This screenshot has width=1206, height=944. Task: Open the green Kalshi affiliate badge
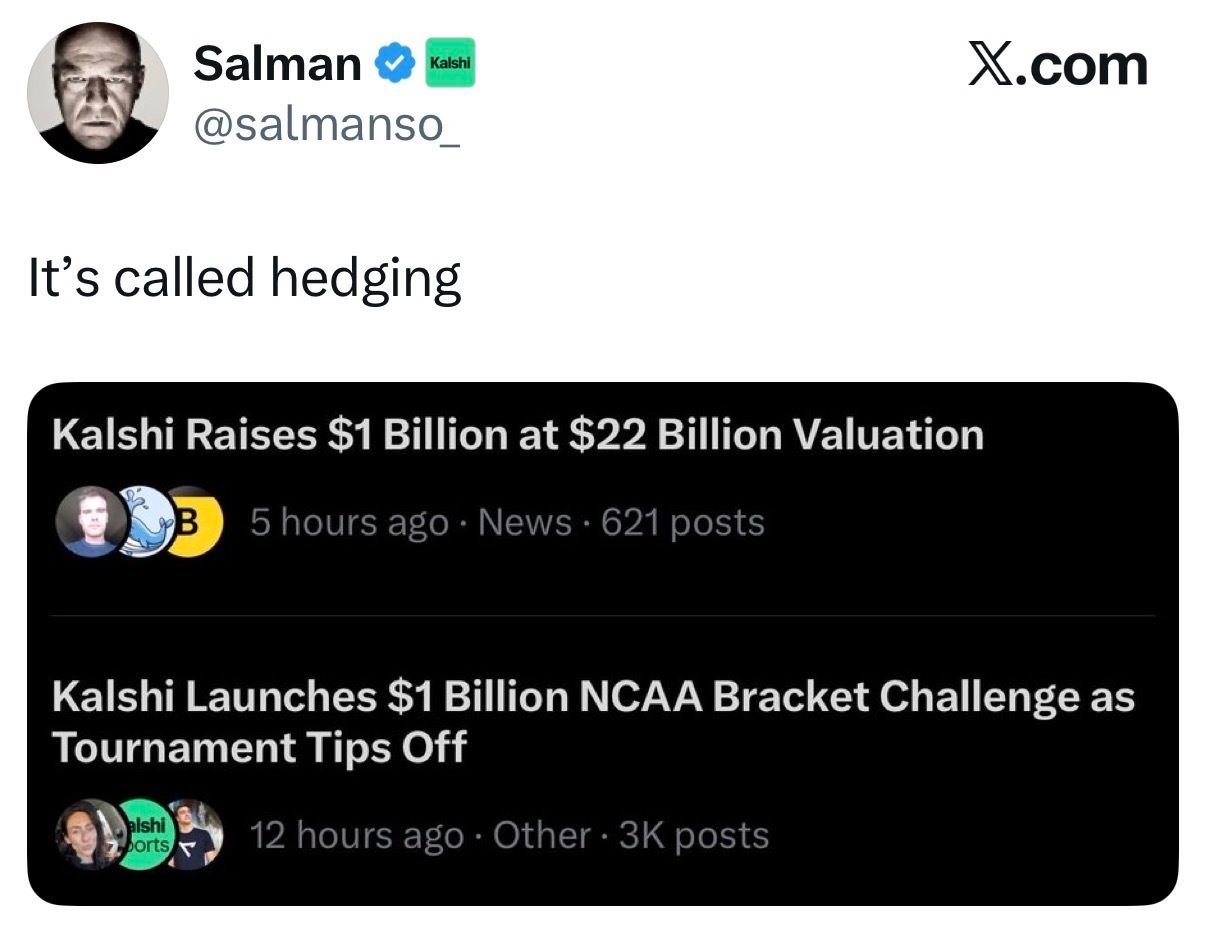[450, 64]
